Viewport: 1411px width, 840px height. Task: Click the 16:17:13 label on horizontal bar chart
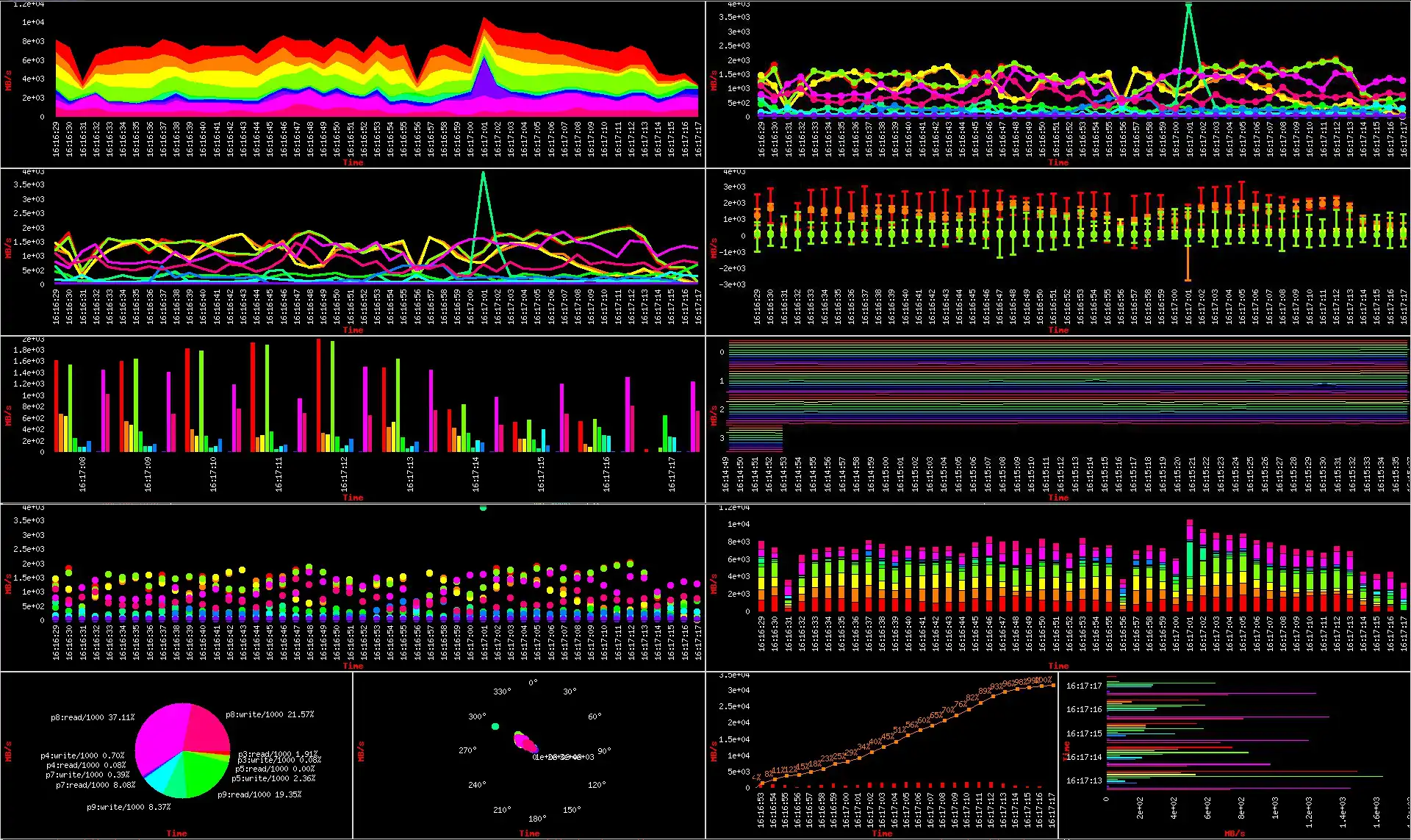[x=1084, y=780]
